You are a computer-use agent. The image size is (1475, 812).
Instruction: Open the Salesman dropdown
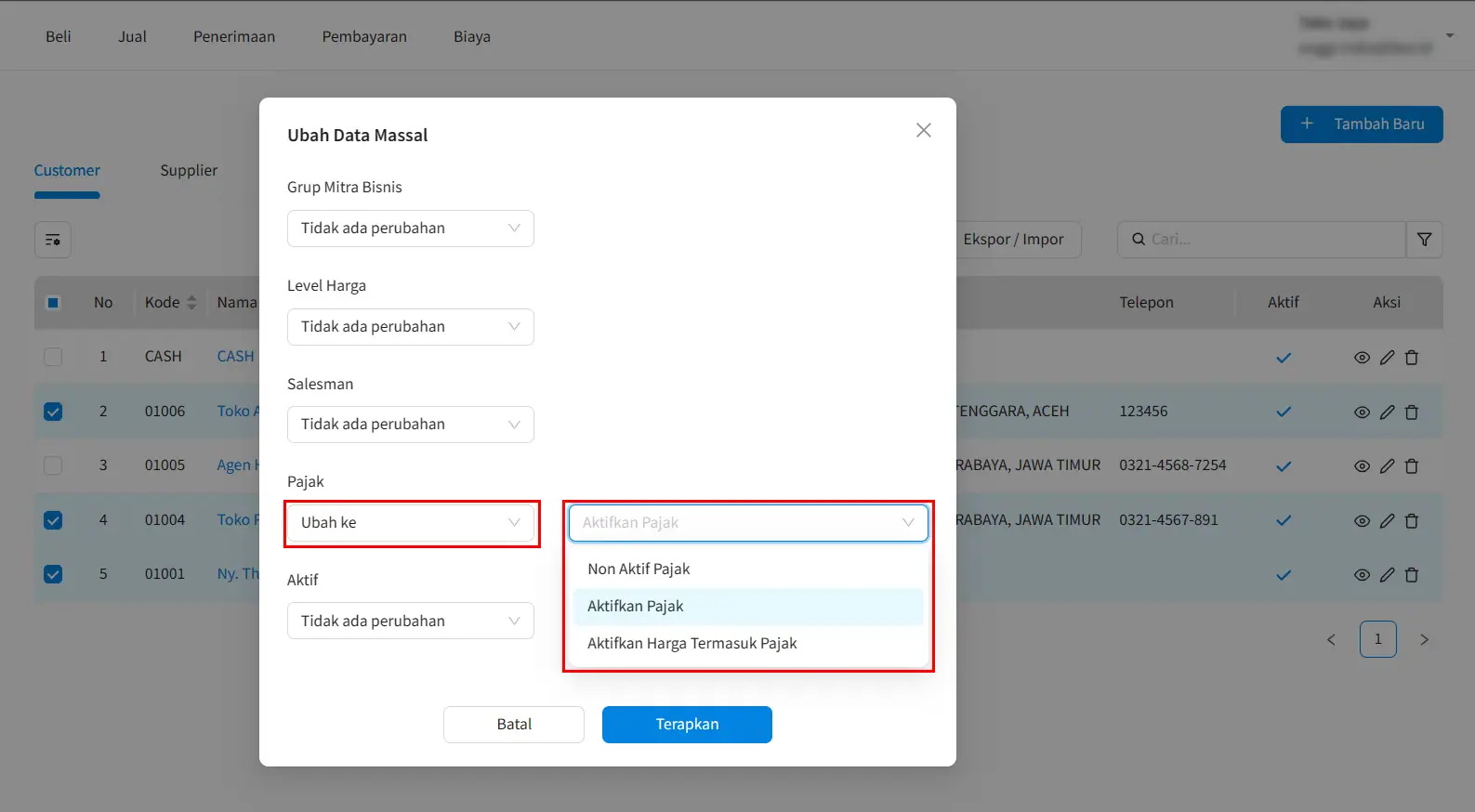[411, 425]
